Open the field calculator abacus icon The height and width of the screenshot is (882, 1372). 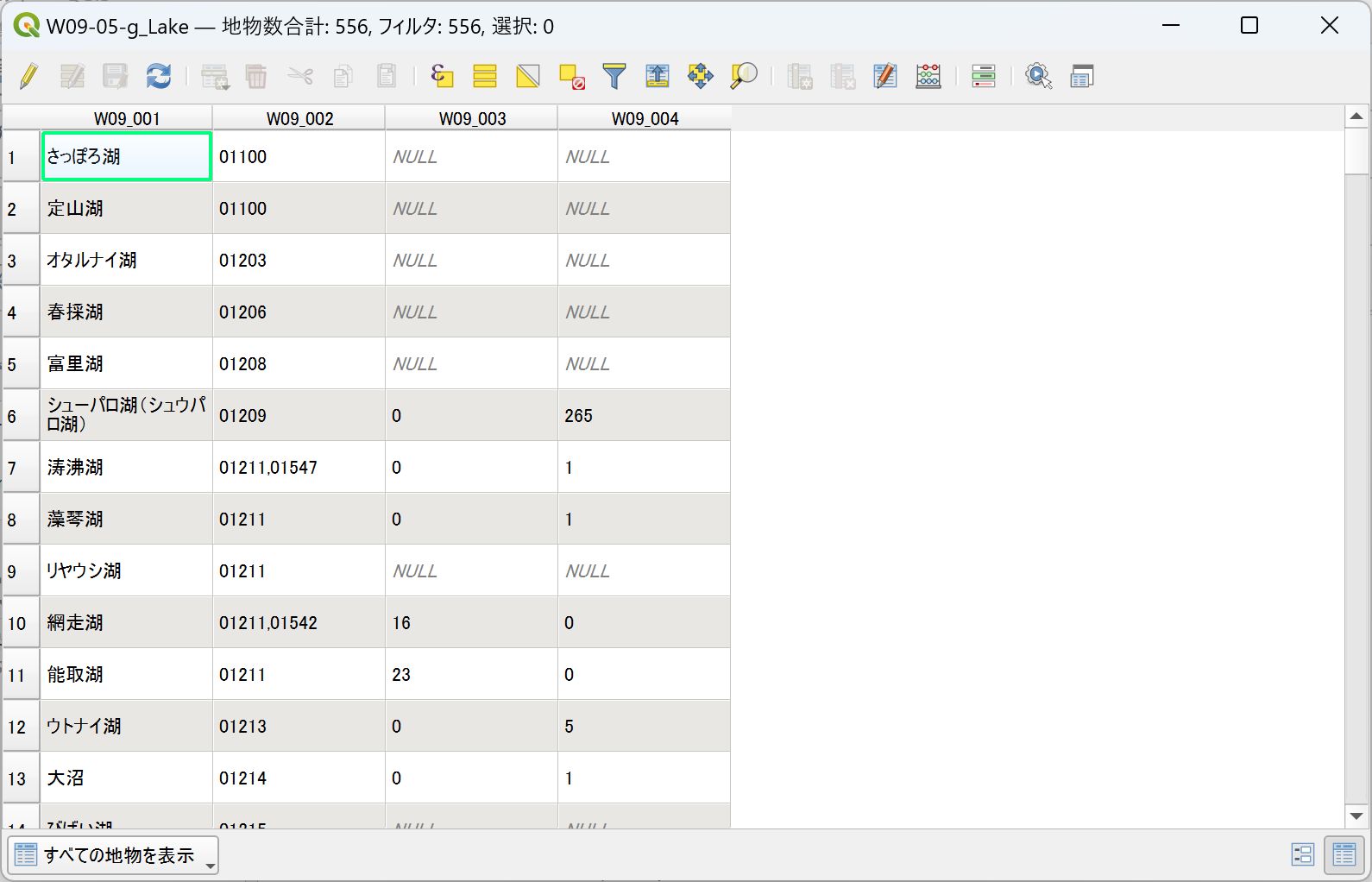tap(928, 76)
